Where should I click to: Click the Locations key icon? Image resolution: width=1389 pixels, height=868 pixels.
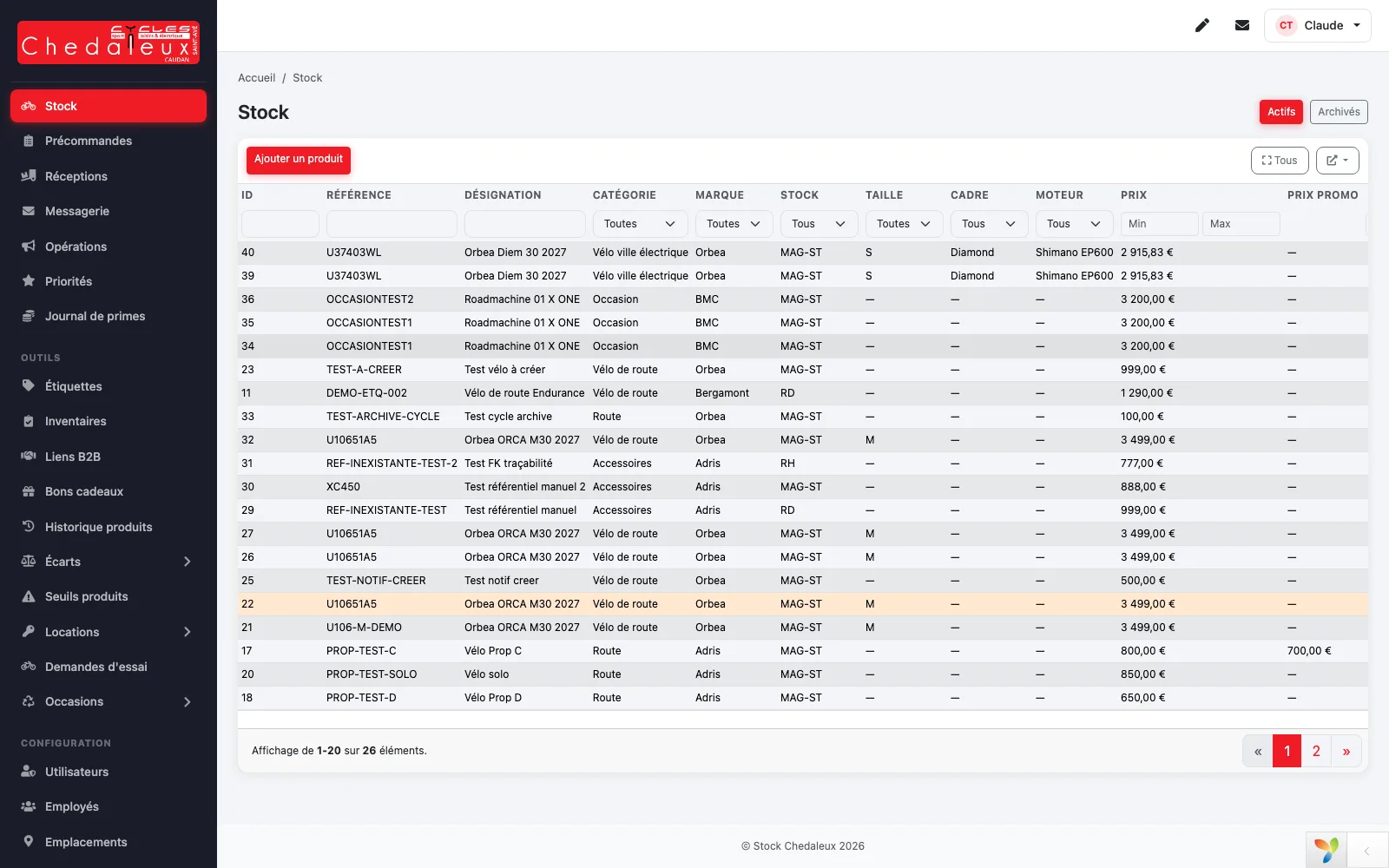29,632
